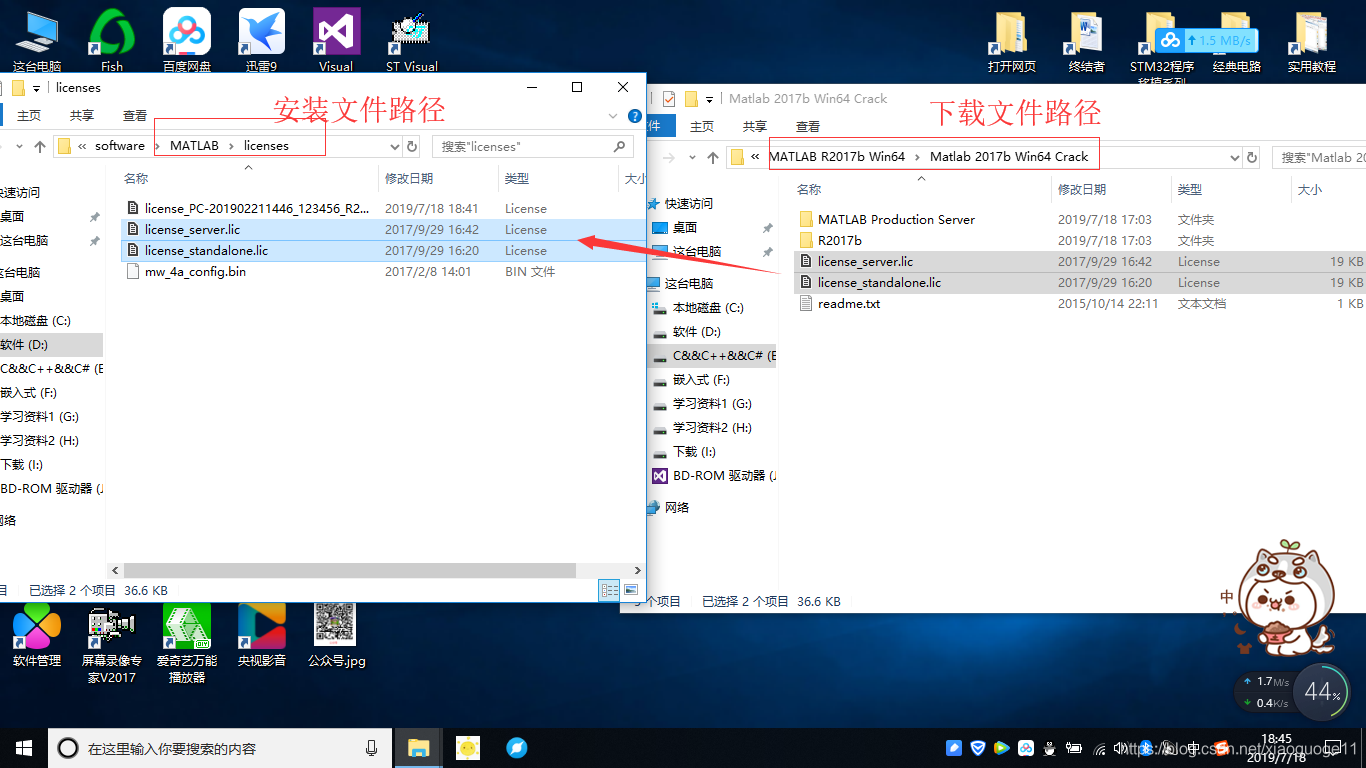Open 共享 tab in Crack window

pyautogui.click(x=755, y=127)
